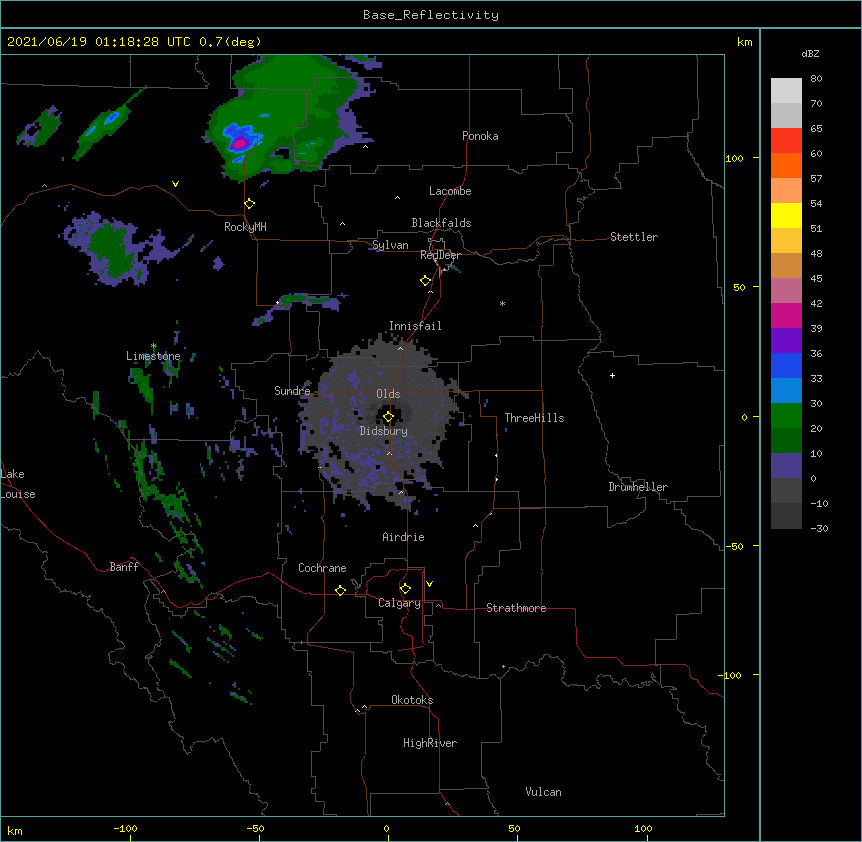The width and height of the screenshot is (862, 842).
Task: Click the green echo cell west of RockyMH
Action: (x=113, y=250)
